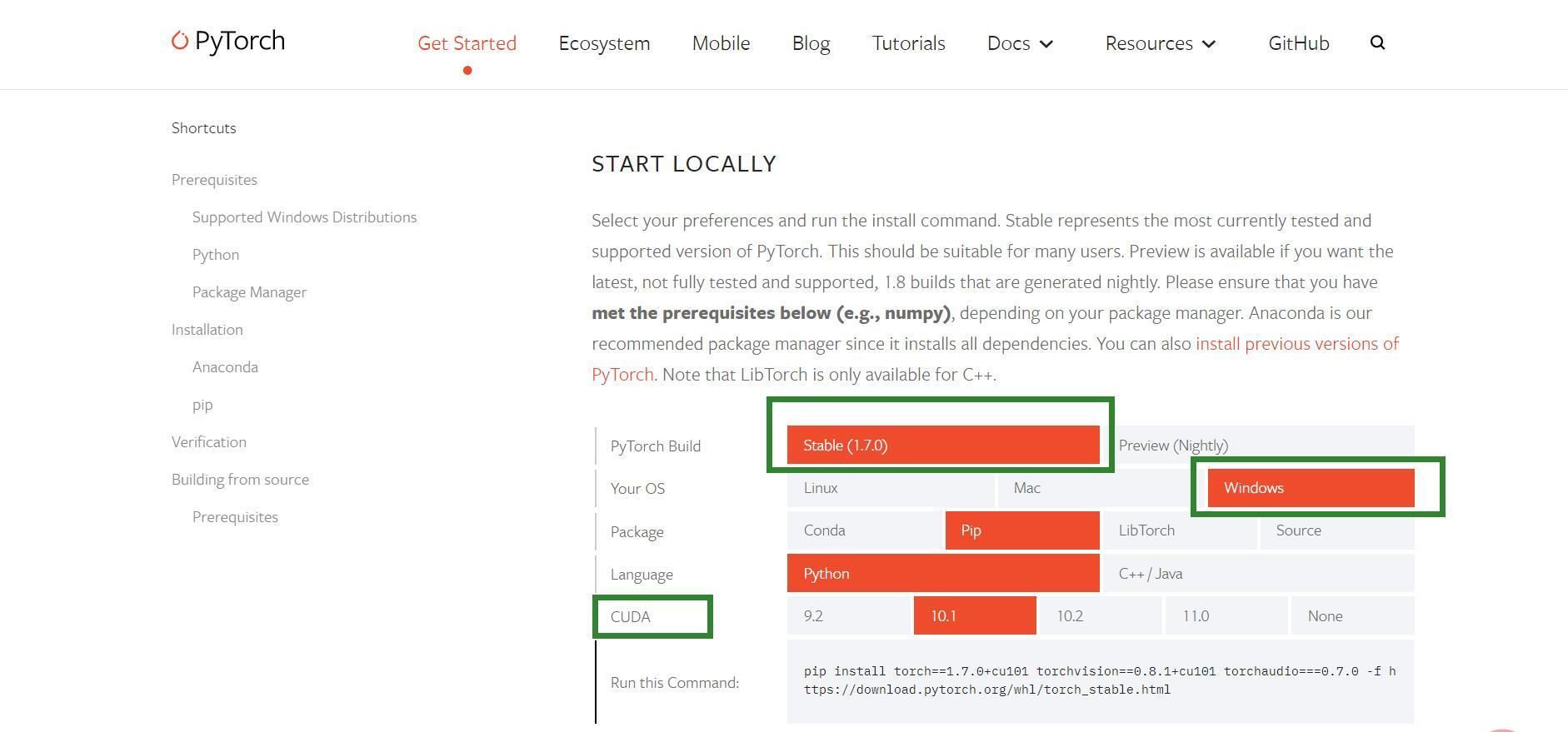Select None for CUDA
Screen dimensions: 1568x732
coord(1352,616)
